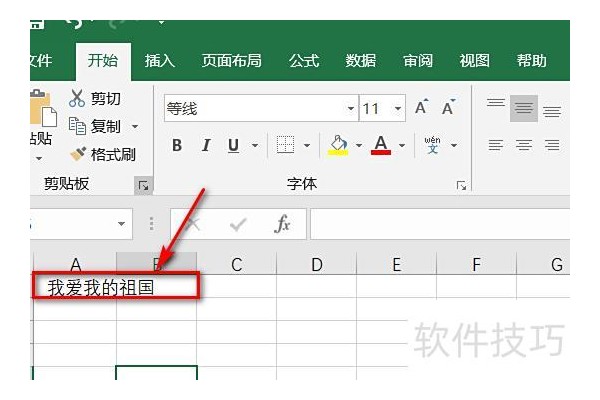This screenshot has width=600, height=400.
Task: Switch to the Review (审阅) tab
Action: pyautogui.click(x=418, y=61)
